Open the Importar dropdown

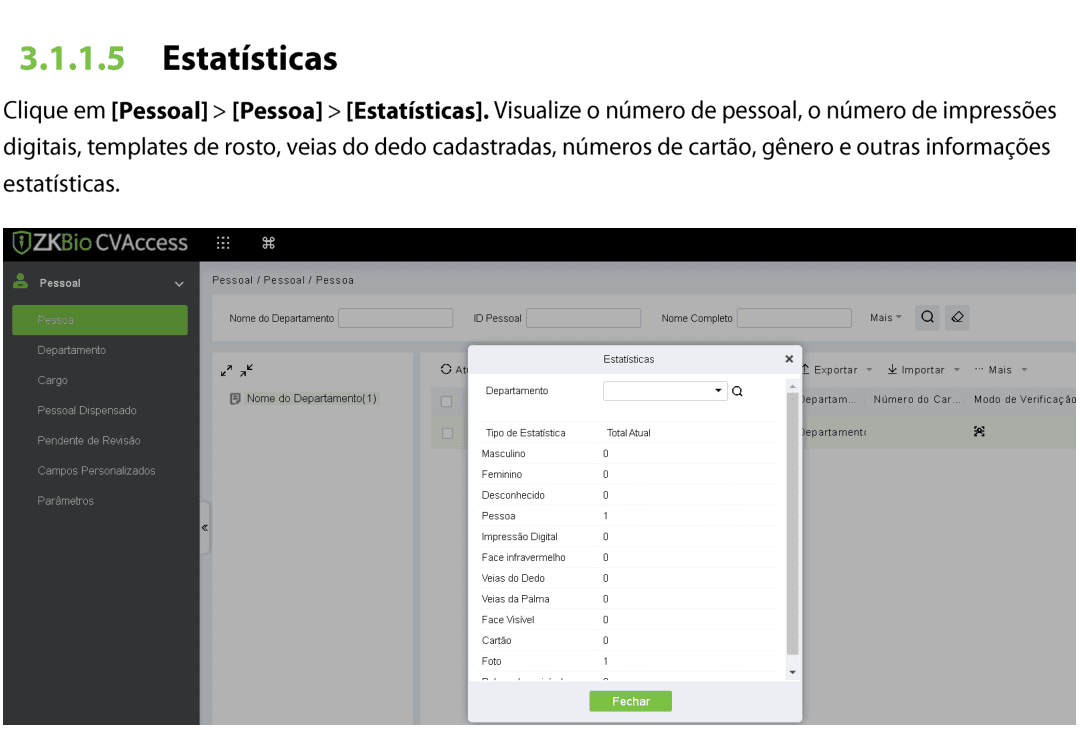tap(924, 370)
